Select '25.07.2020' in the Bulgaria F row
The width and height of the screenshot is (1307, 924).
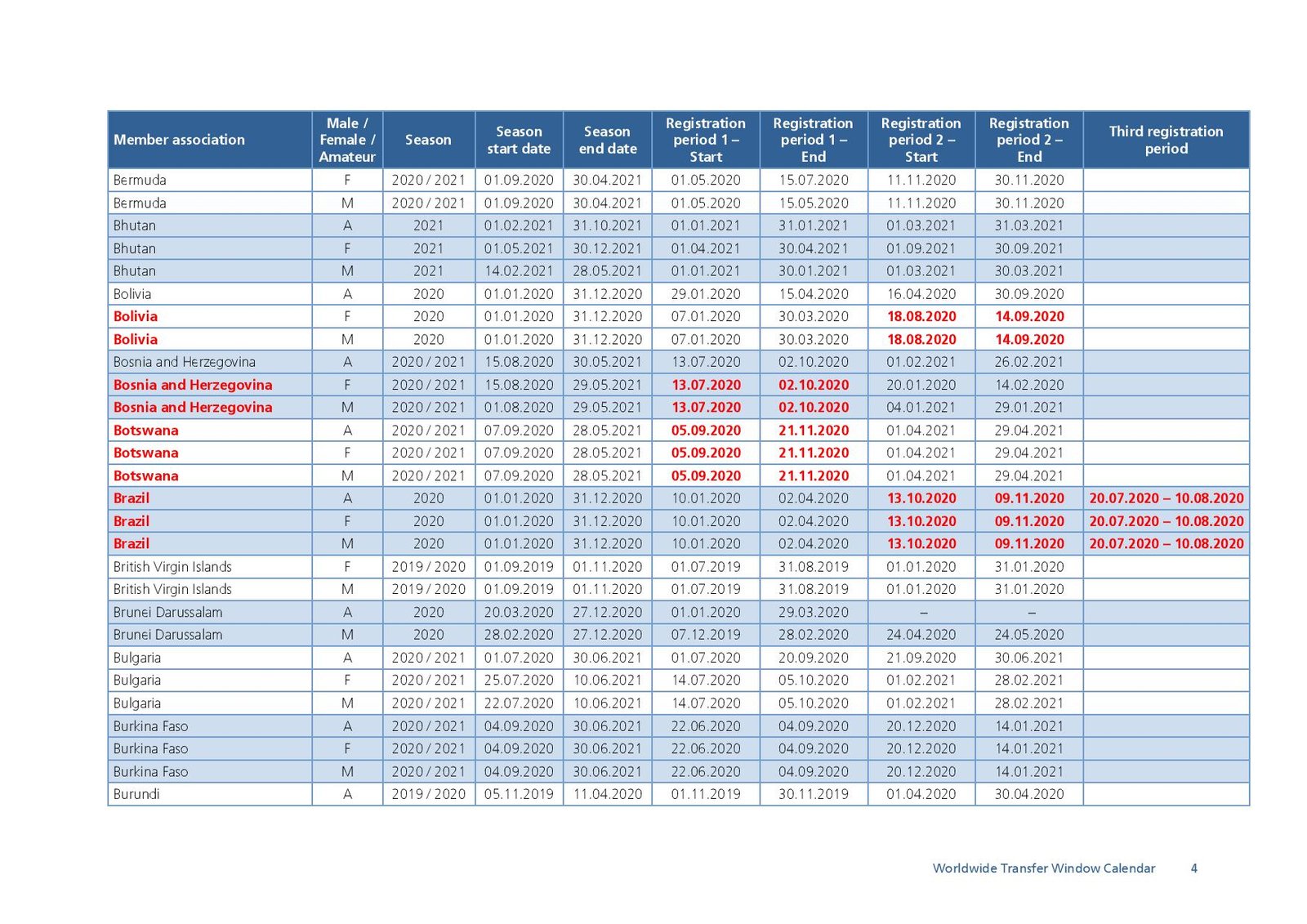(x=519, y=681)
